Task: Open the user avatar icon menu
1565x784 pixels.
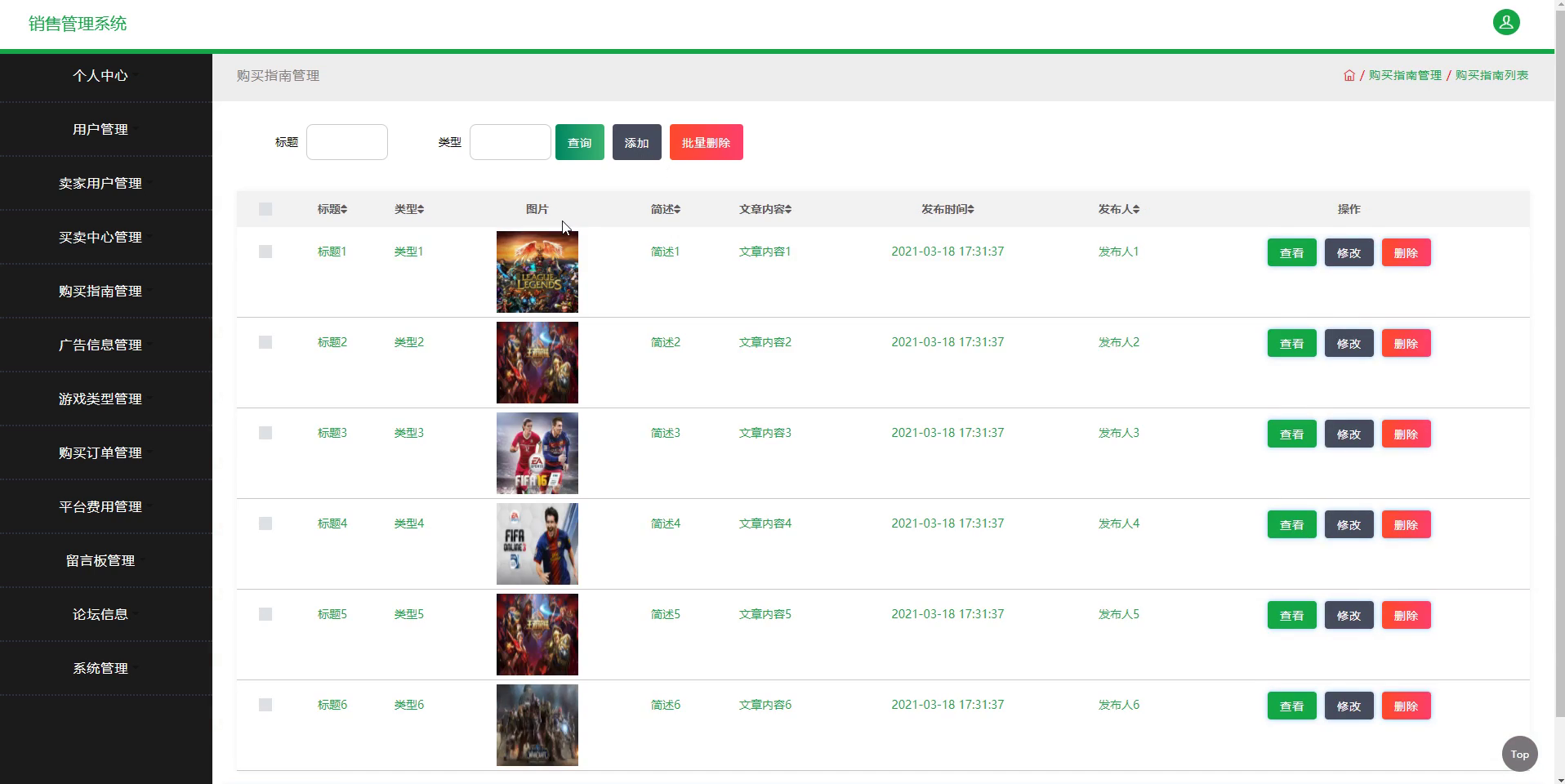Action: click(x=1505, y=22)
